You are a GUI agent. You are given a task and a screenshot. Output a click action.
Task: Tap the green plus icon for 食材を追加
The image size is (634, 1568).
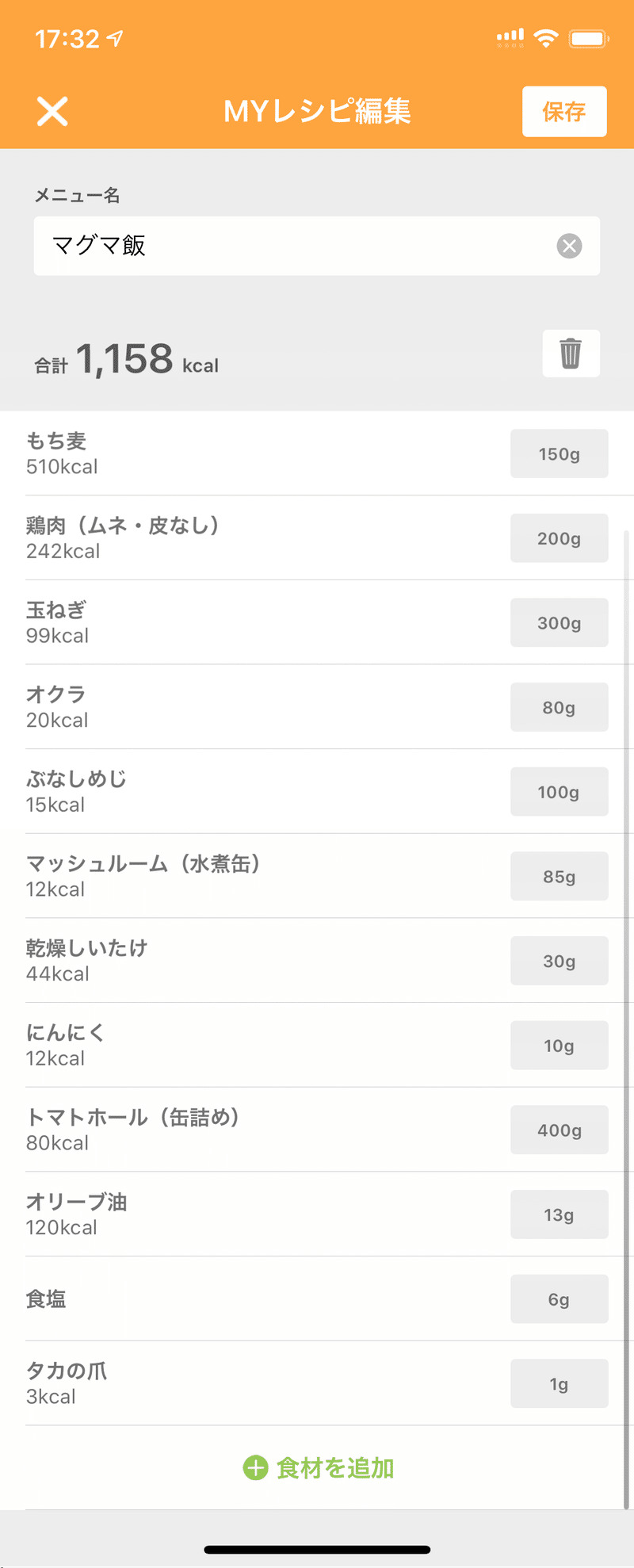255,1468
